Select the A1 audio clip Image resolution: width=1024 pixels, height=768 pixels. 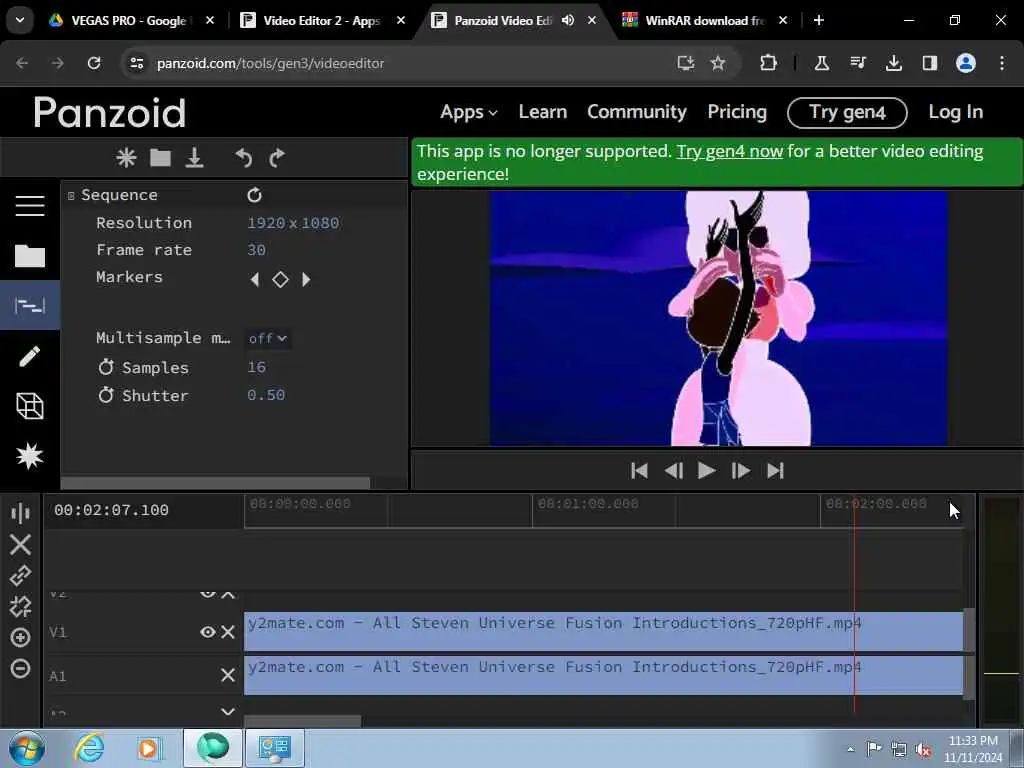(603, 675)
